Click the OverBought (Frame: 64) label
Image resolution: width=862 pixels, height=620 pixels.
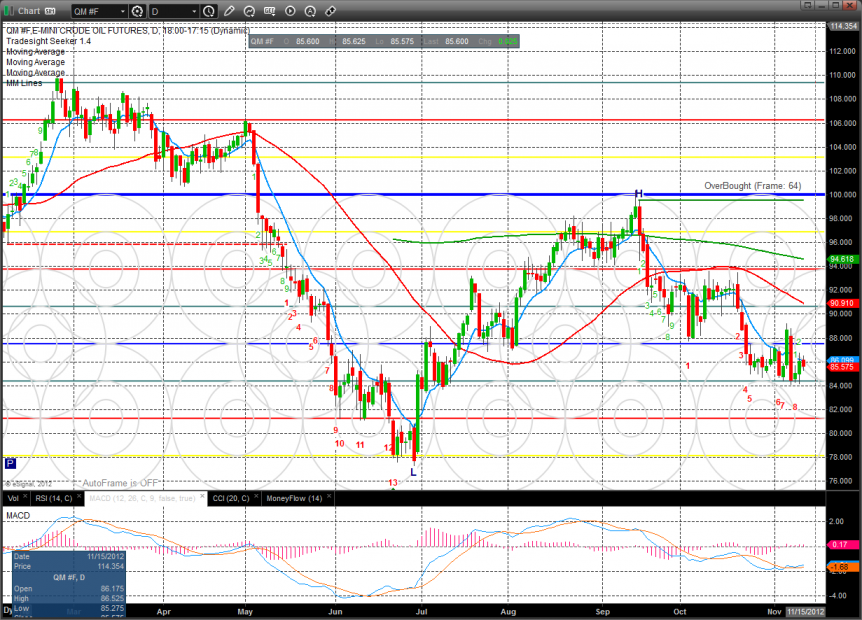tap(753, 186)
